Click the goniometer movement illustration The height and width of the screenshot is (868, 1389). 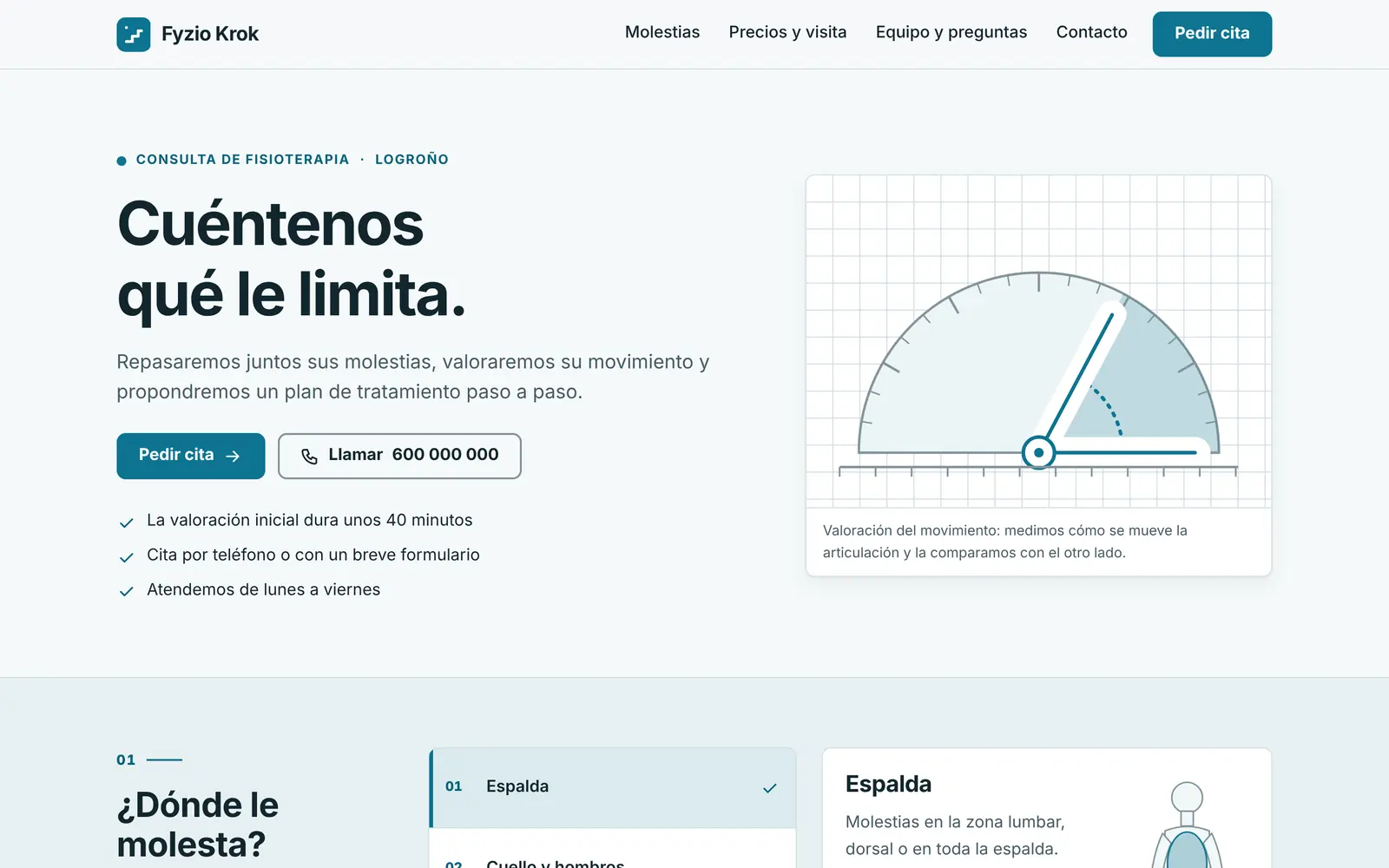[x=1038, y=341]
